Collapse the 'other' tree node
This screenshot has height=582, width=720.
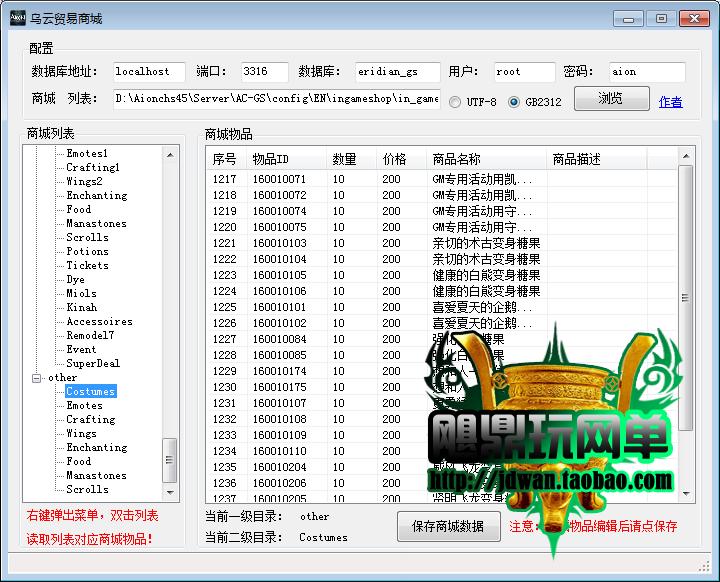[37, 378]
